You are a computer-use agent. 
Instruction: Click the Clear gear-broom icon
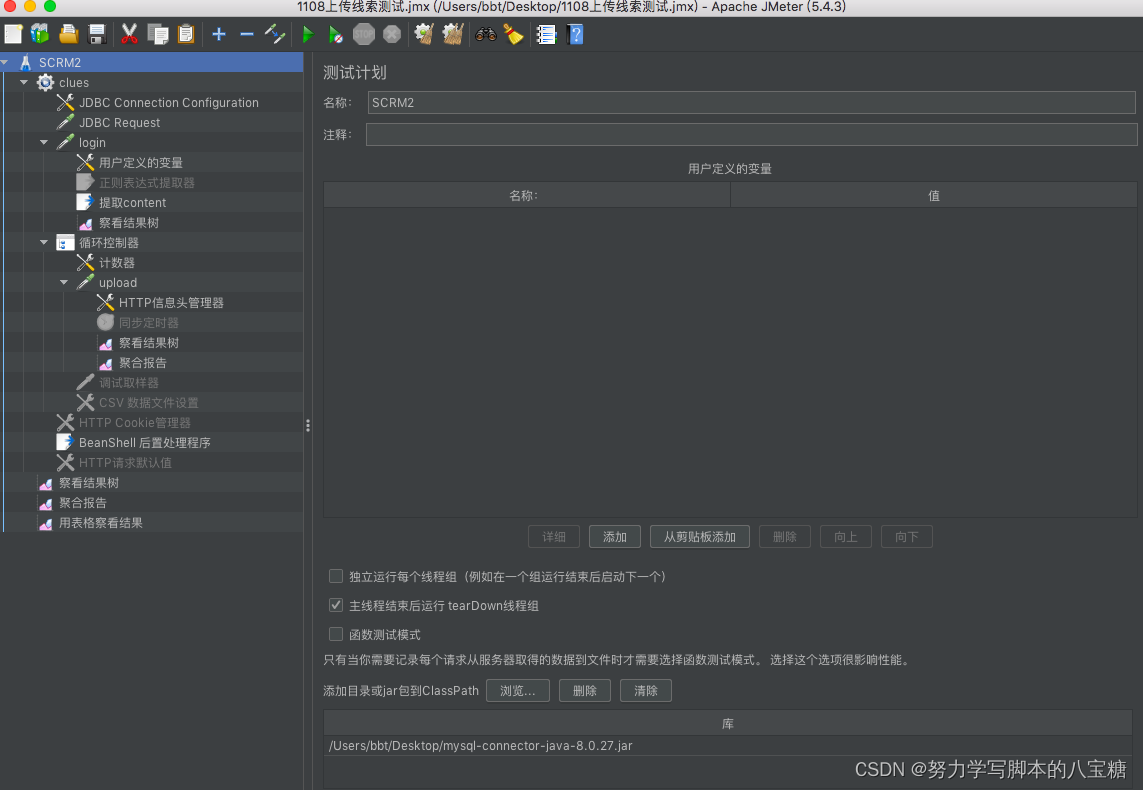tap(424, 34)
